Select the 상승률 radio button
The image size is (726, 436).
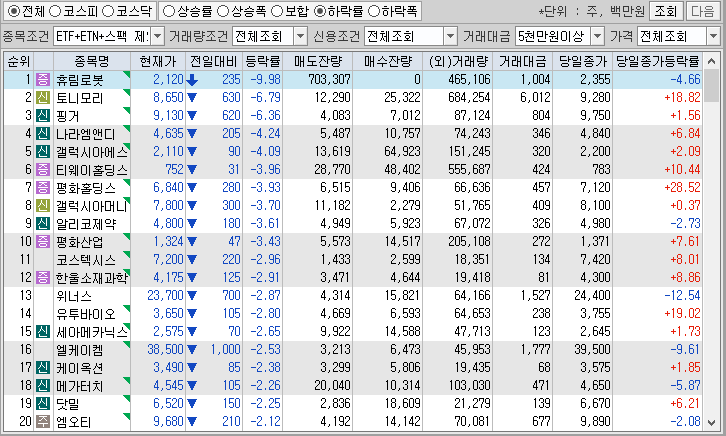[x=169, y=11]
